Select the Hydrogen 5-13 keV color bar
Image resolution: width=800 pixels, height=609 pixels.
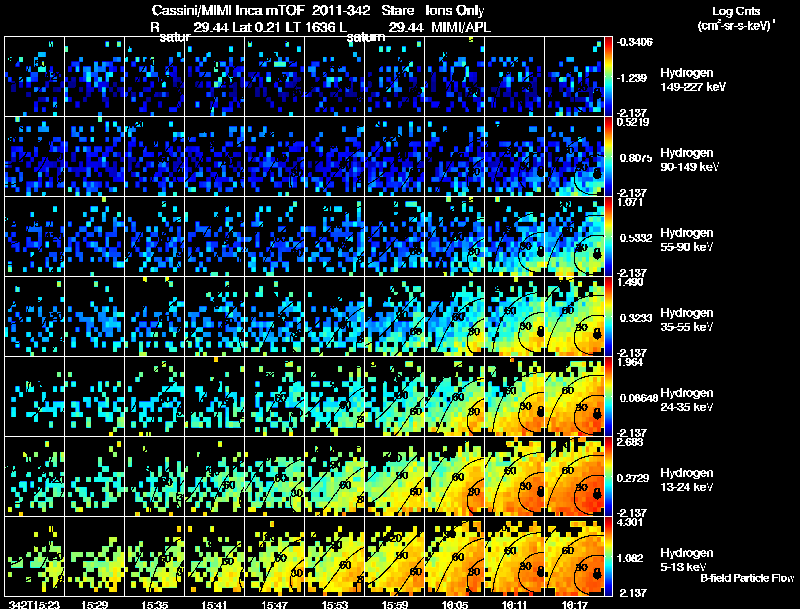point(608,556)
